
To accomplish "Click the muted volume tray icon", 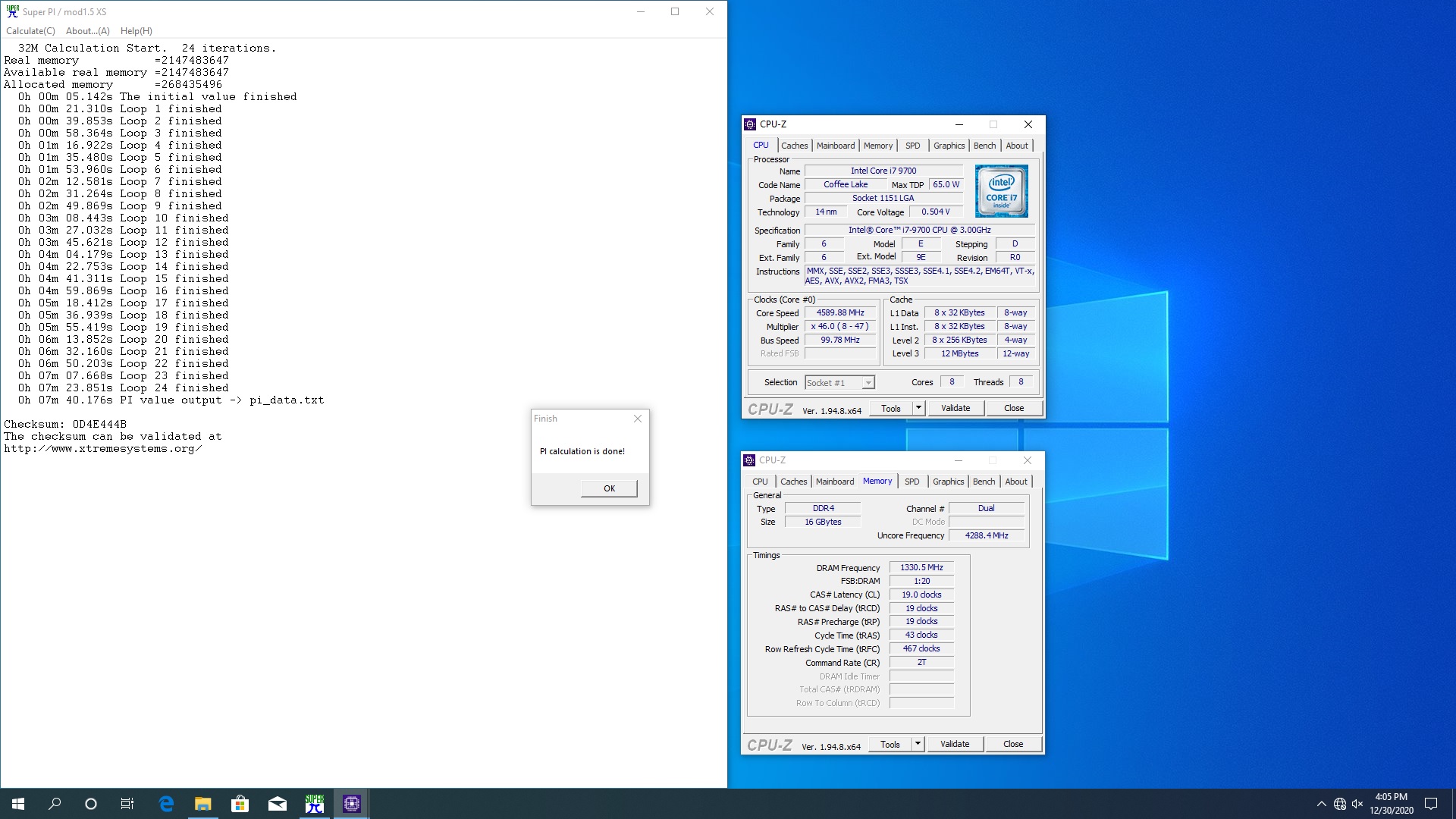I will point(1357,804).
